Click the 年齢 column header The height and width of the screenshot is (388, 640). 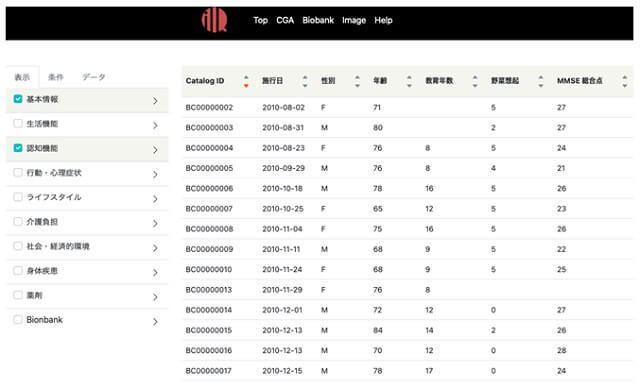(380, 81)
